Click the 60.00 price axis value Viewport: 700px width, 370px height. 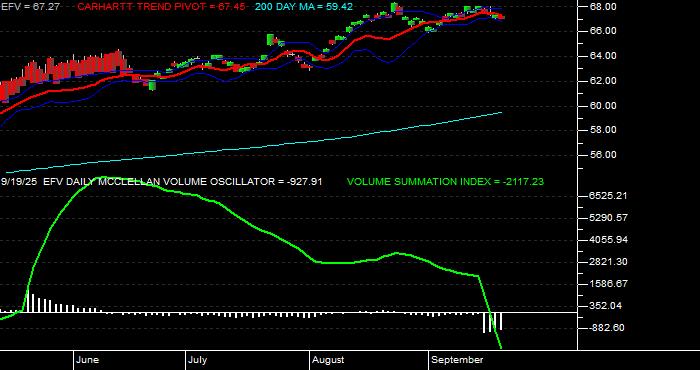point(604,106)
